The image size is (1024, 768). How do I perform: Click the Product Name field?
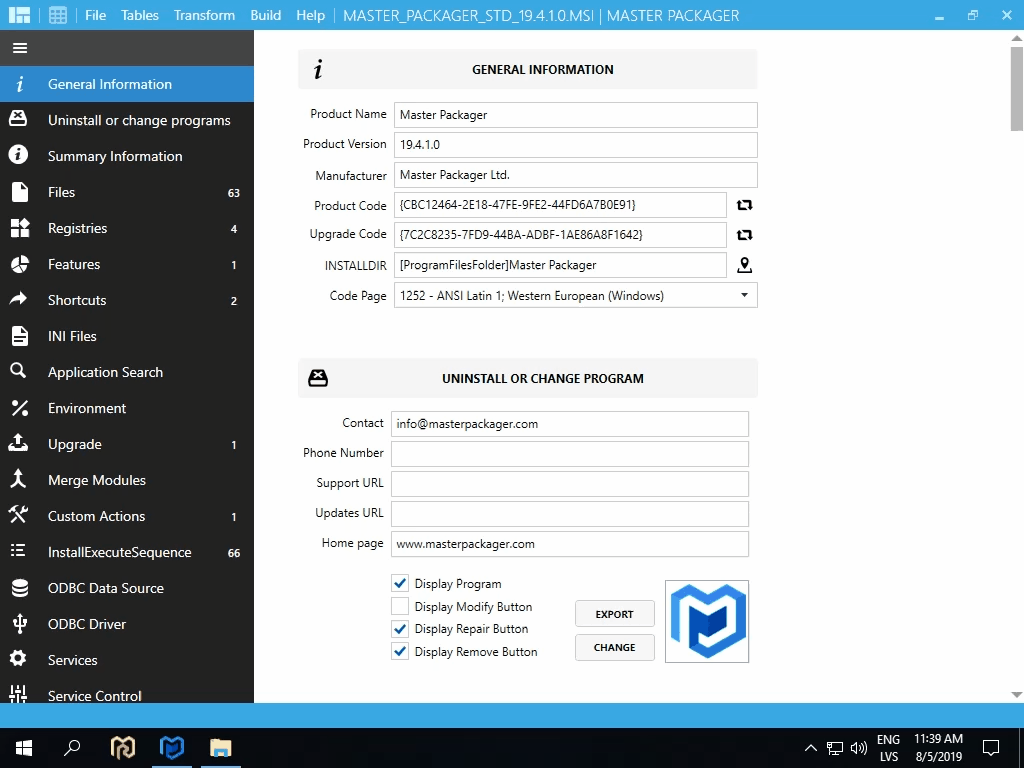point(575,115)
